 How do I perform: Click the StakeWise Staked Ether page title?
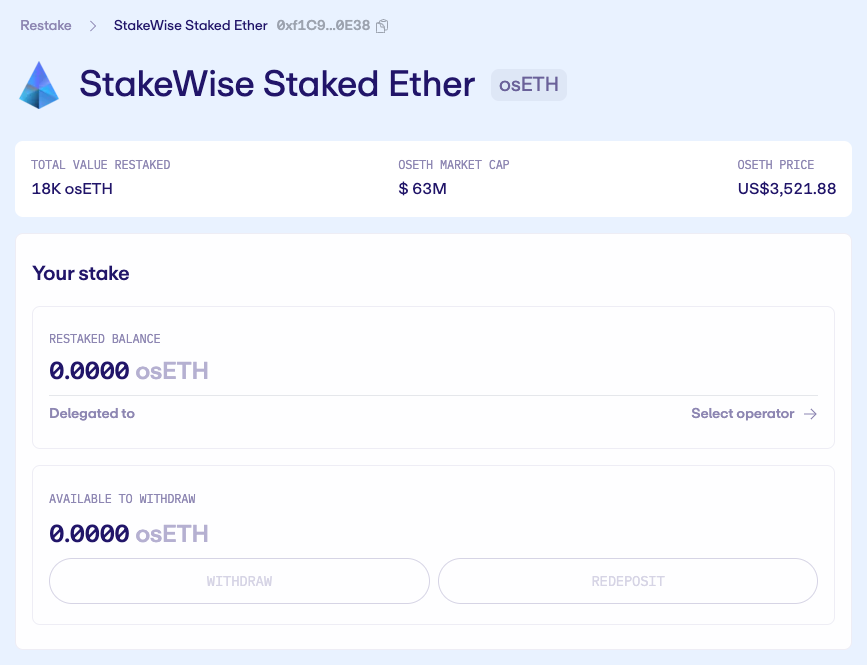[x=277, y=85]
